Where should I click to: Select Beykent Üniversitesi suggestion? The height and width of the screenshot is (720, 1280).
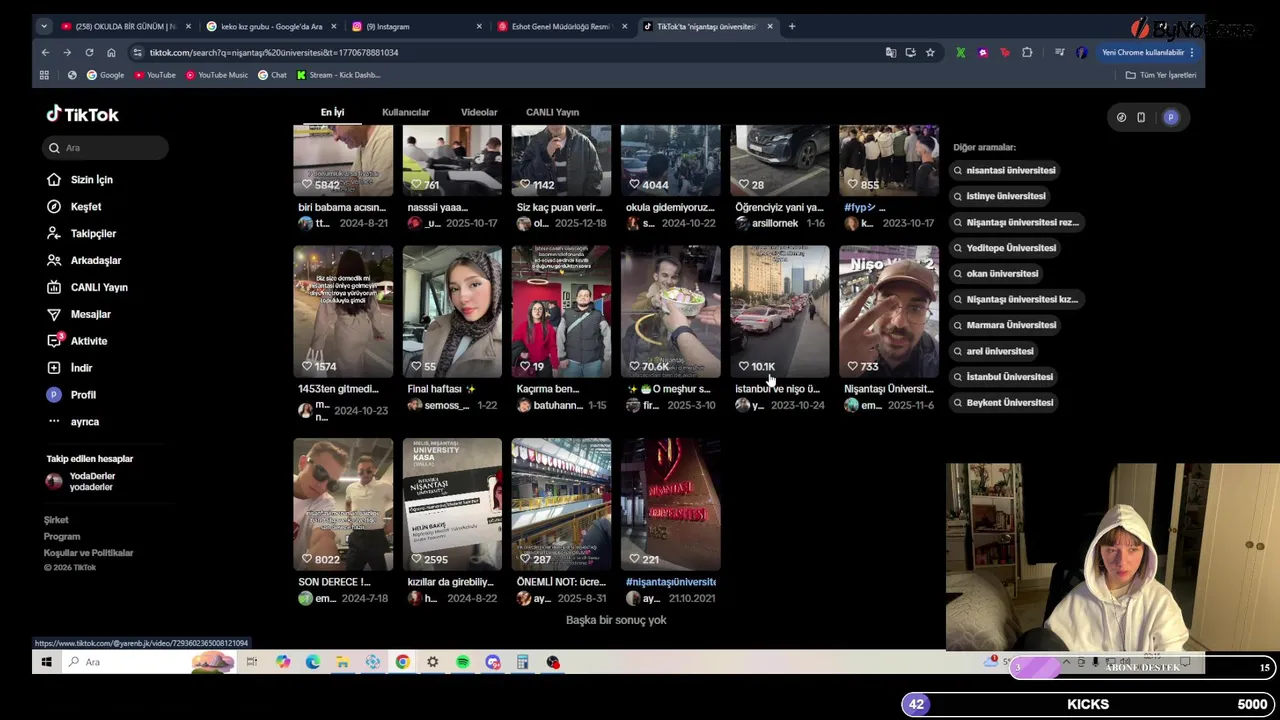[x=1004, y=403]
